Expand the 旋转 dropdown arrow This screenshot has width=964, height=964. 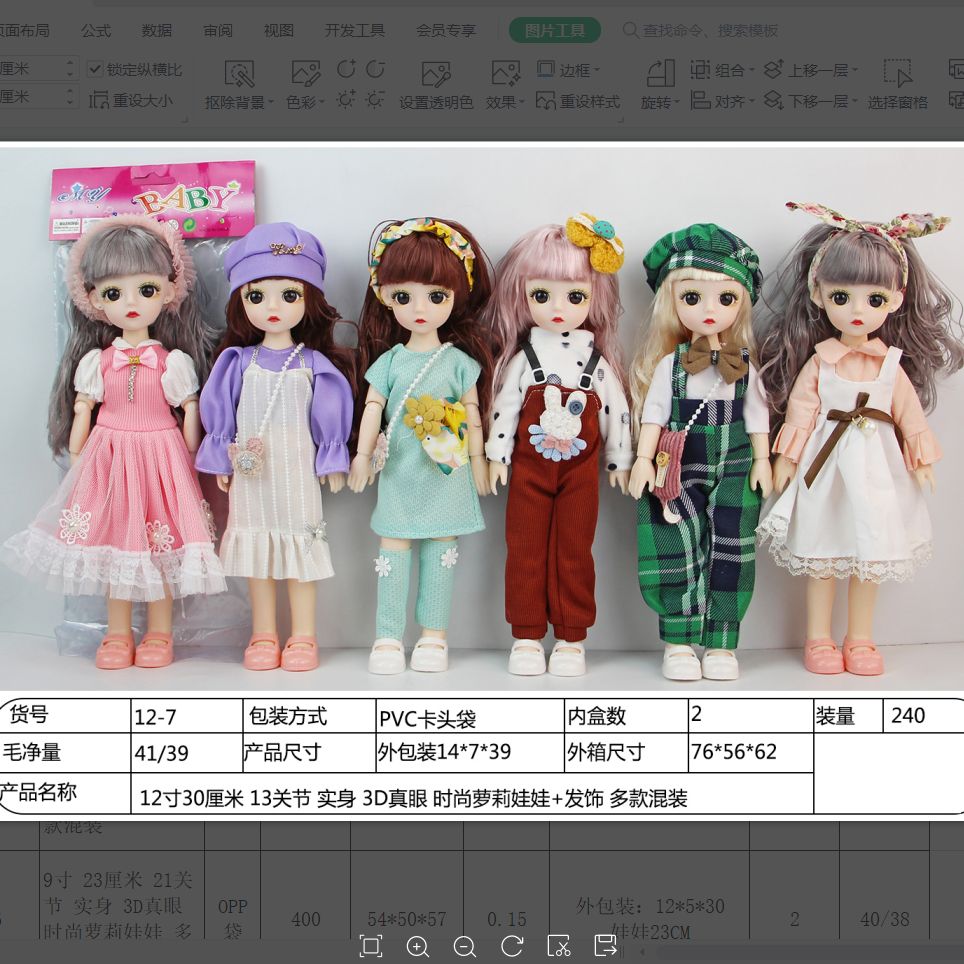coord(676,102)
